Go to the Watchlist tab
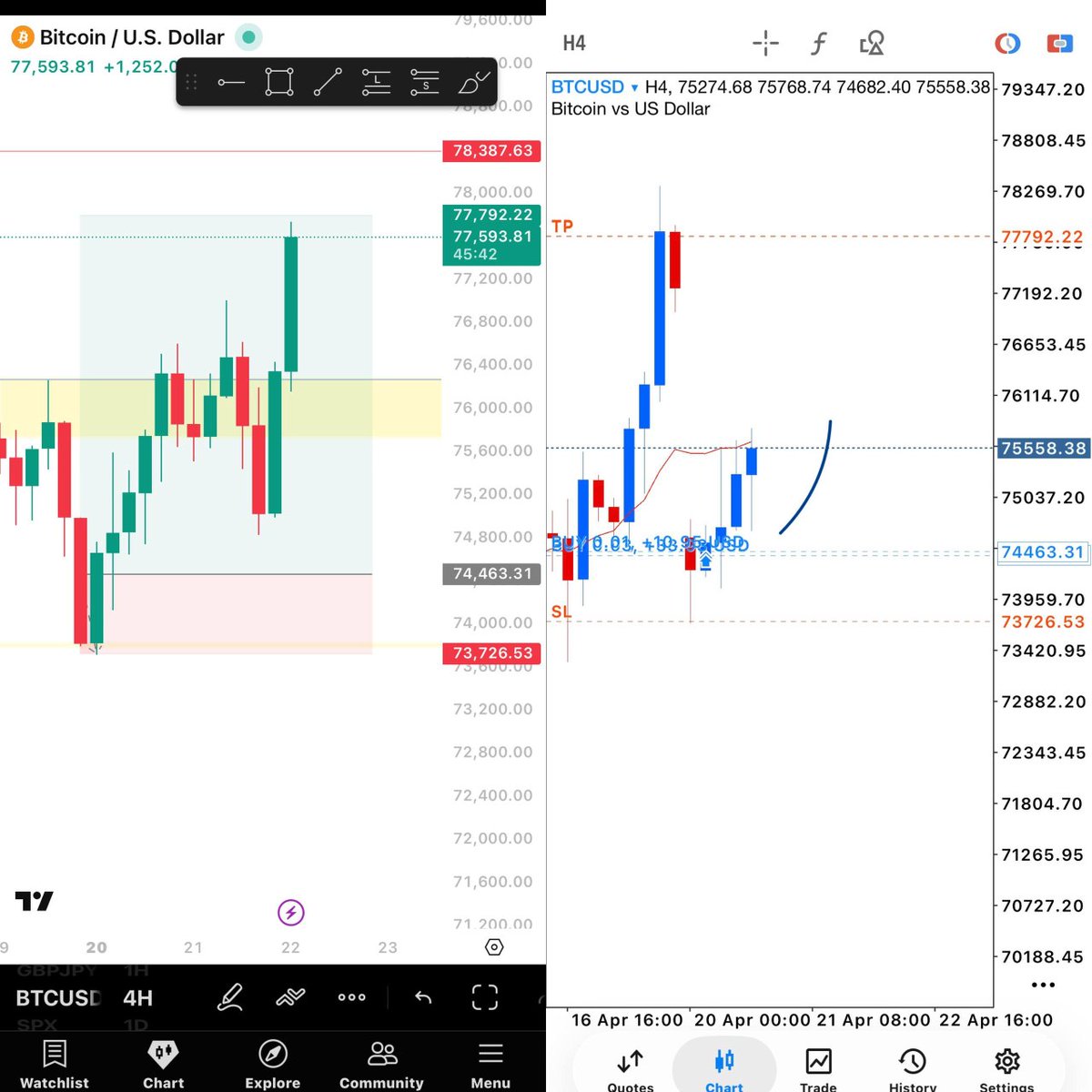The image size is (1092, 1092). 55,1065
